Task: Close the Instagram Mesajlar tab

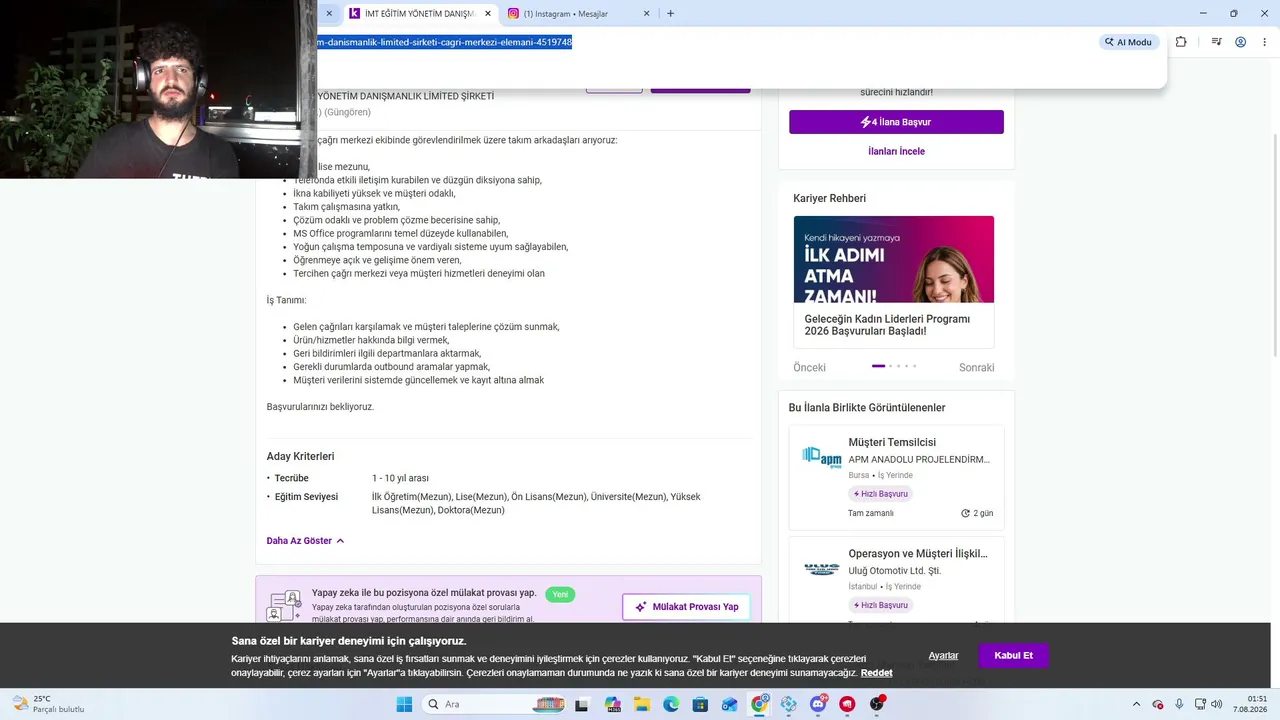Action: click(x=646, y=14)
